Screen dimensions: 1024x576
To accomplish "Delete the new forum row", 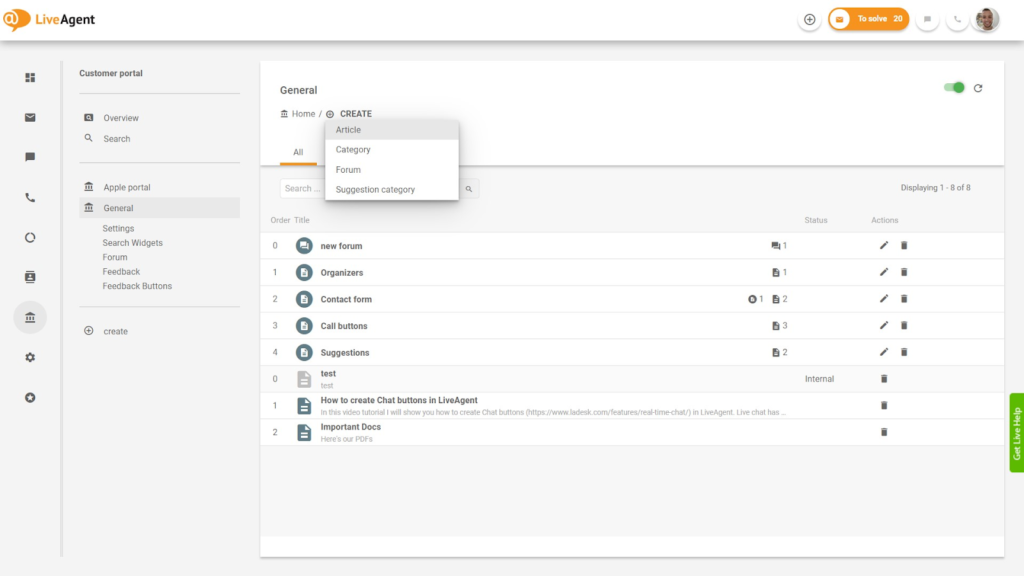I will pos(904,246).
